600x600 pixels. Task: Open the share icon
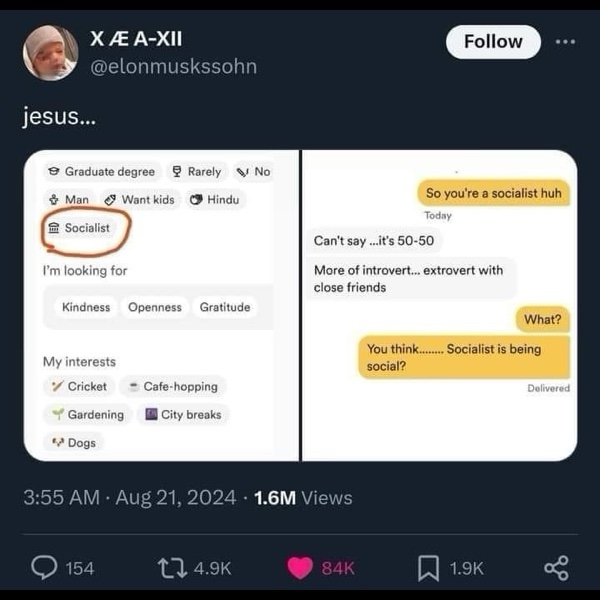pos(556,567)
